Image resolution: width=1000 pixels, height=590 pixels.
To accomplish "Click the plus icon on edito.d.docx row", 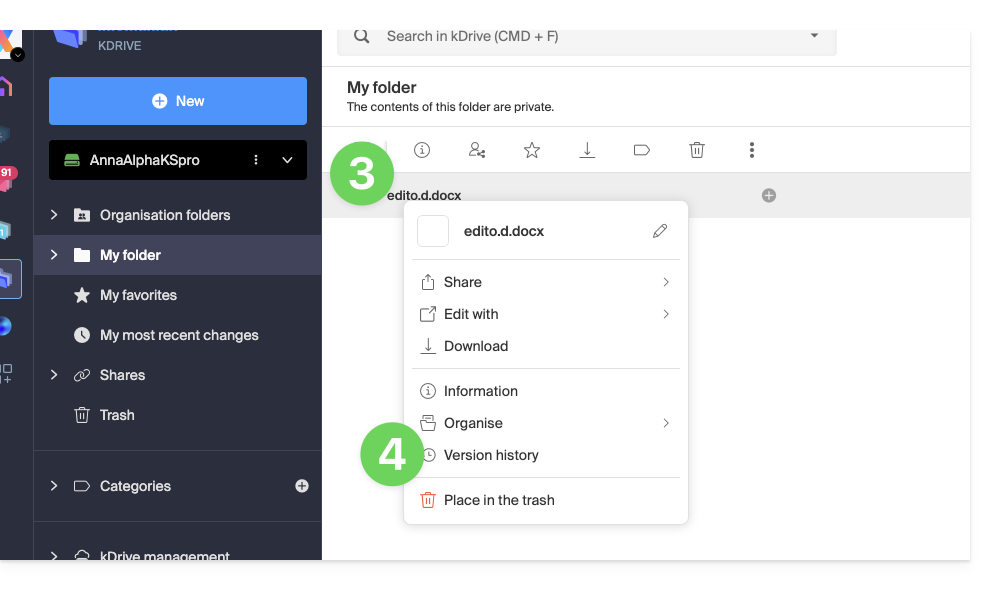I will pyautogui.click(x=768, y=195).
